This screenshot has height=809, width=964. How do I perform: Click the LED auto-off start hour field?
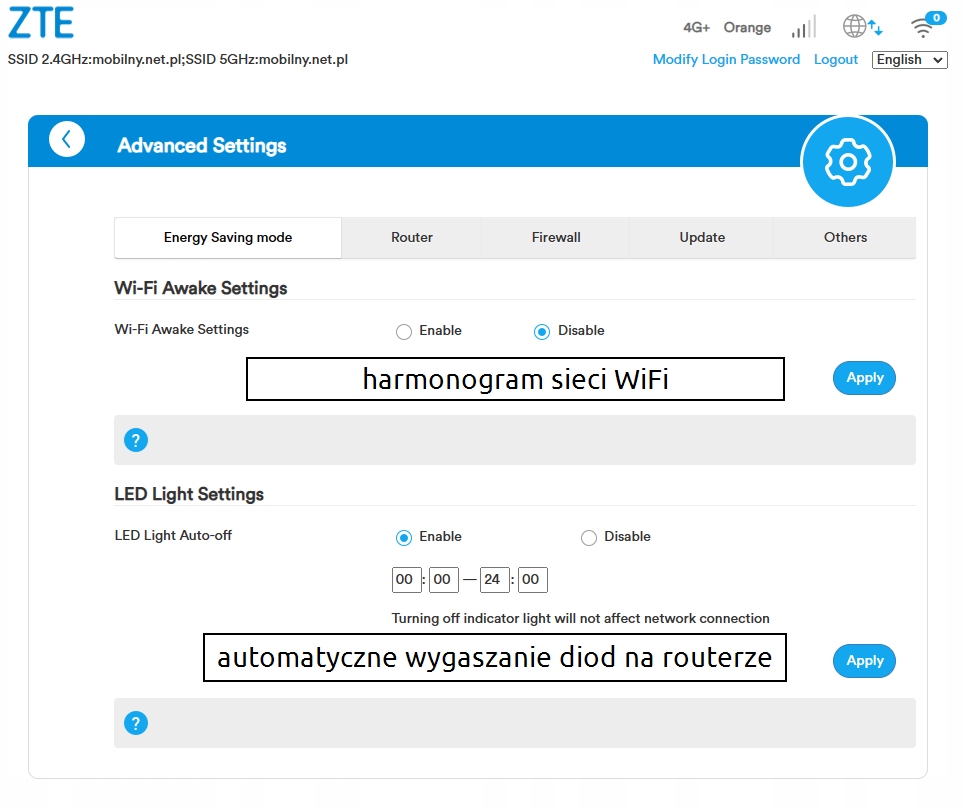point(406,580)
